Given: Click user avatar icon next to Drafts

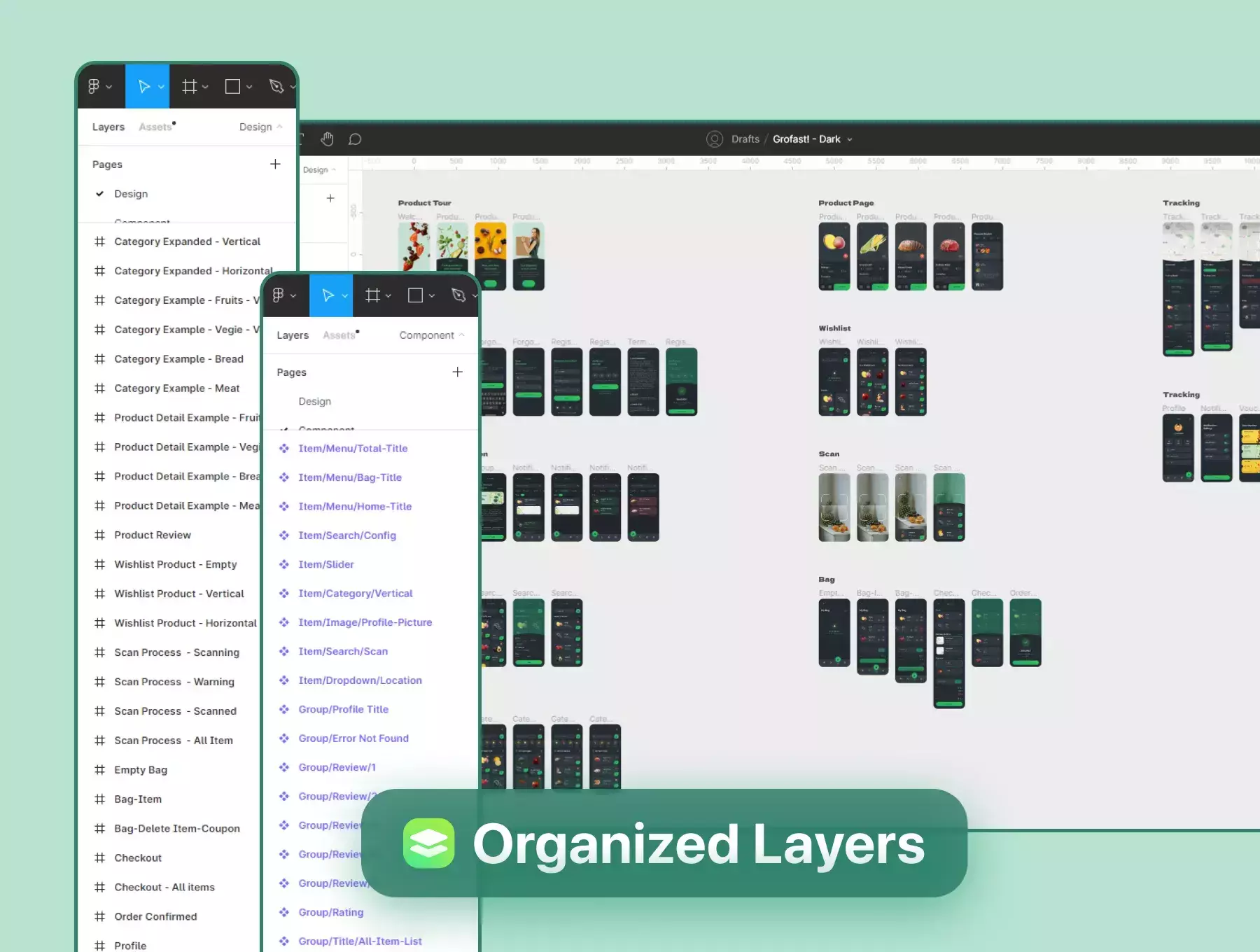Looking at the screenshot, I should [714, 139].
